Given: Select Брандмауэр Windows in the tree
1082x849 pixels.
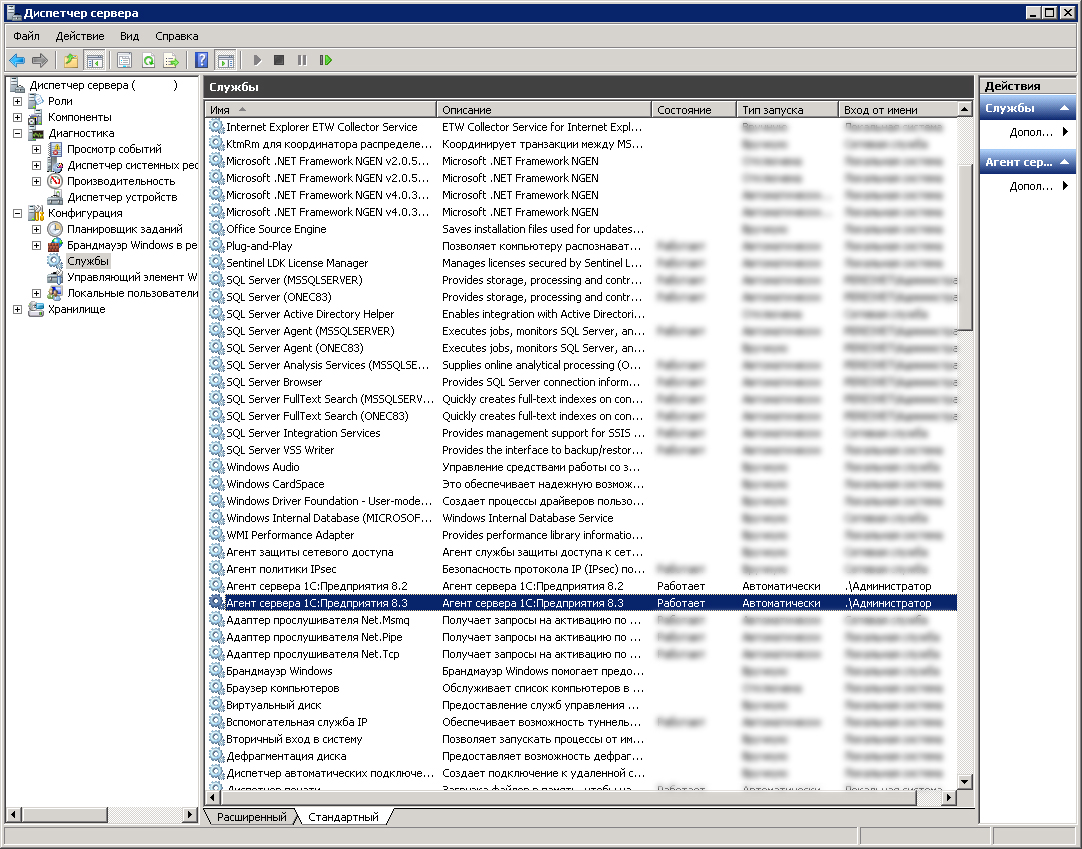Looking at the screenshot, I should pos(131,245).
